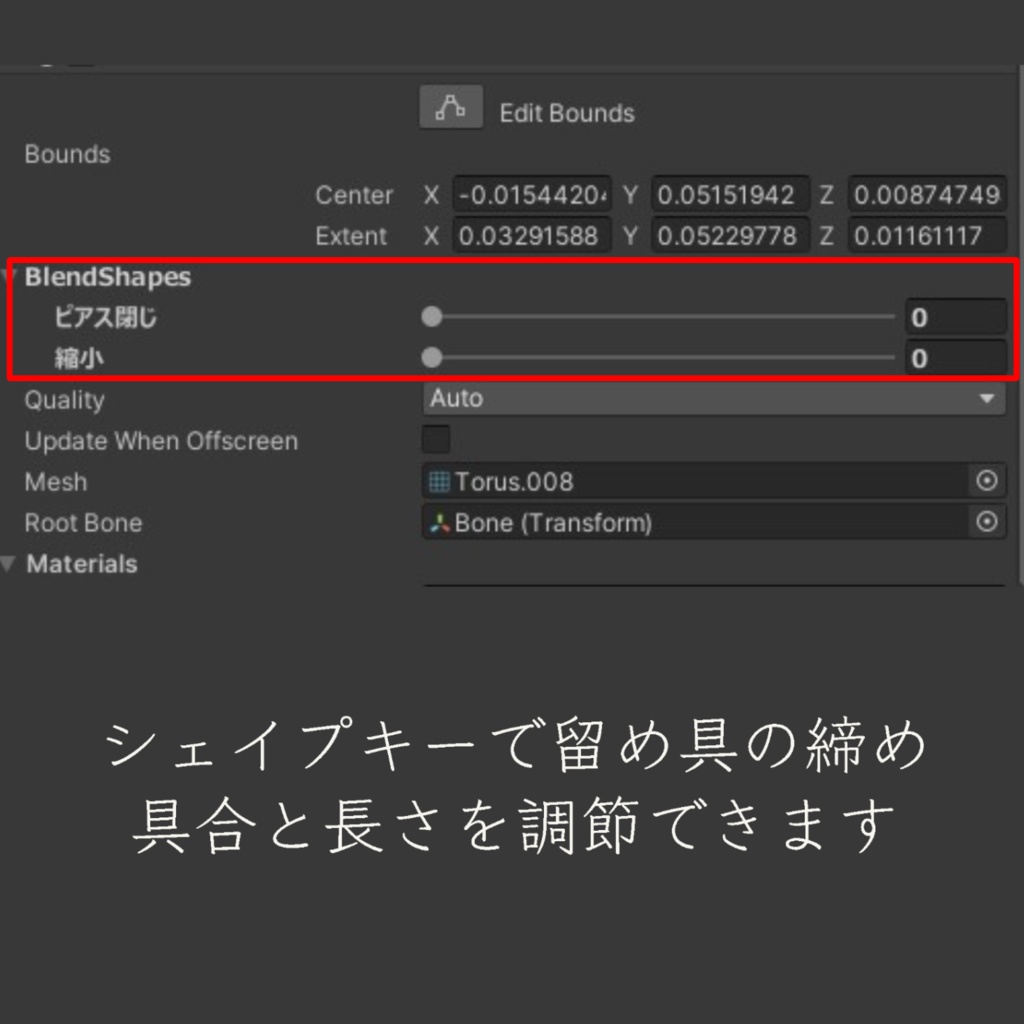Open the object picker for Root Bone

pos(988,522)
